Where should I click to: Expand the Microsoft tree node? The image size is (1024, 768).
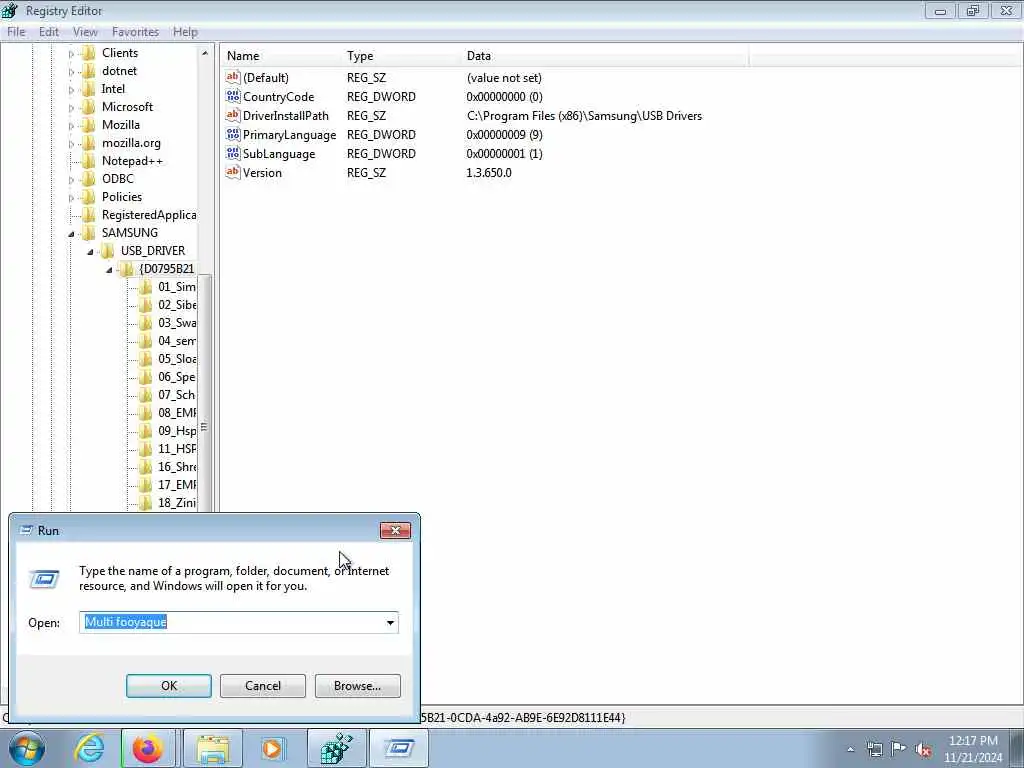pos(71,108)
